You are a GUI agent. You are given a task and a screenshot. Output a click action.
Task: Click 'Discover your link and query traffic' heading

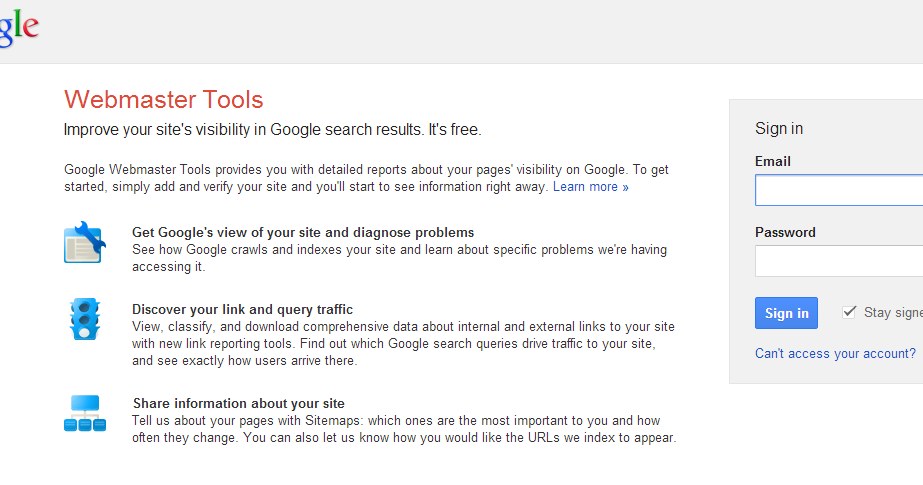[x=243, y=310]
